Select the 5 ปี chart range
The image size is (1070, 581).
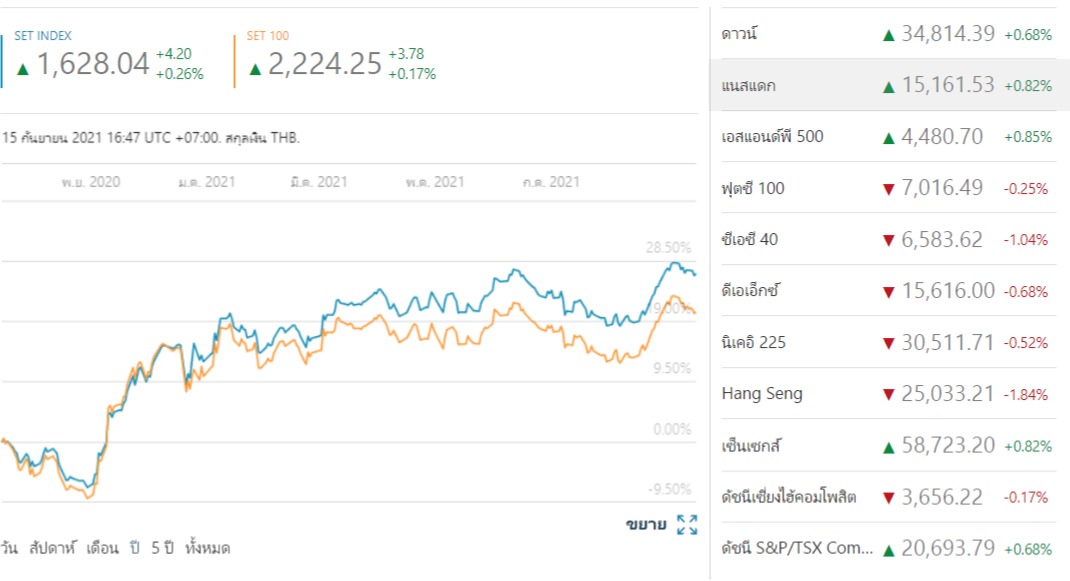[161, 548]
